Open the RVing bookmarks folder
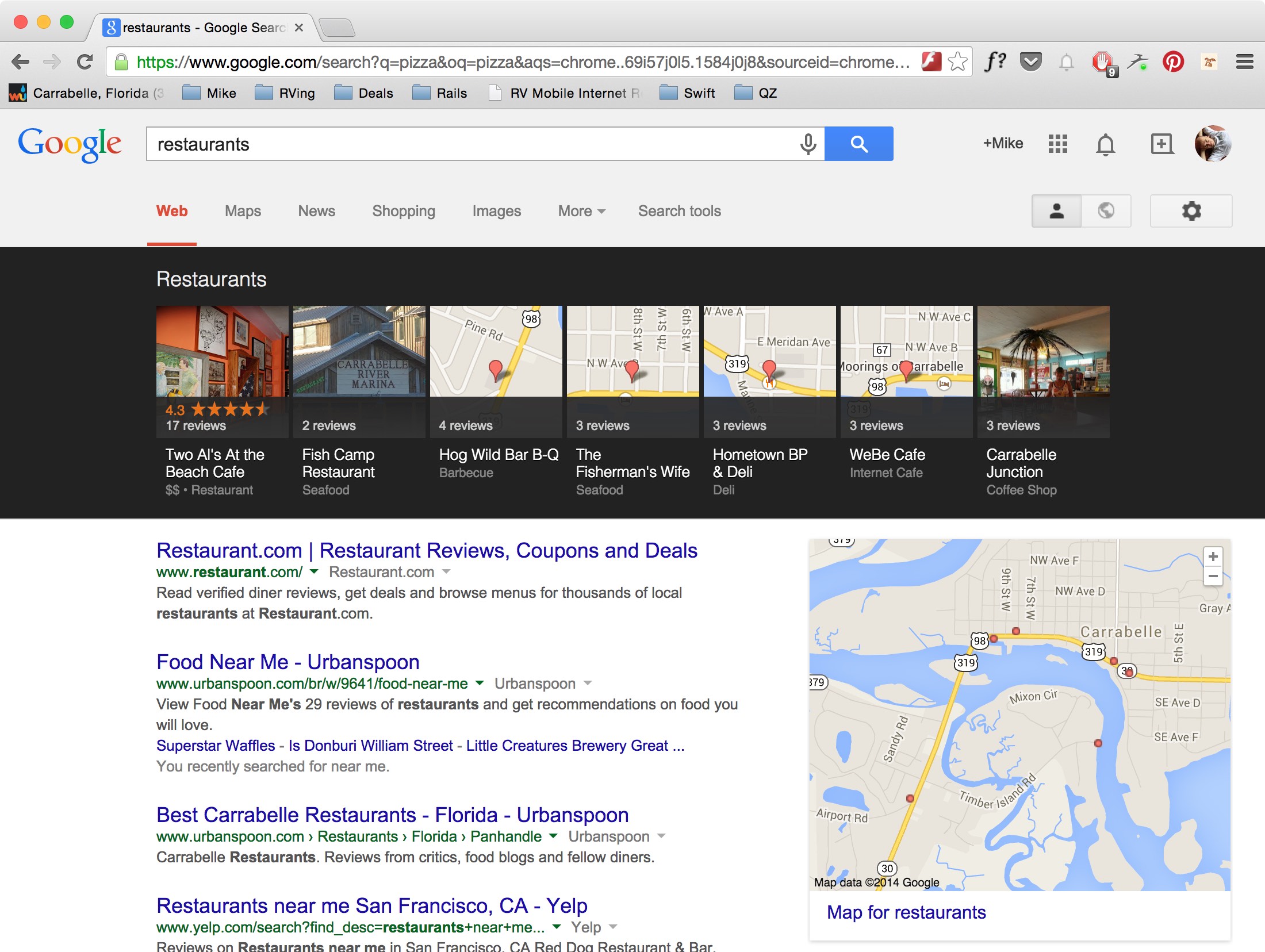This screenshot has height=952, width=1265. (x=285, y=93)
